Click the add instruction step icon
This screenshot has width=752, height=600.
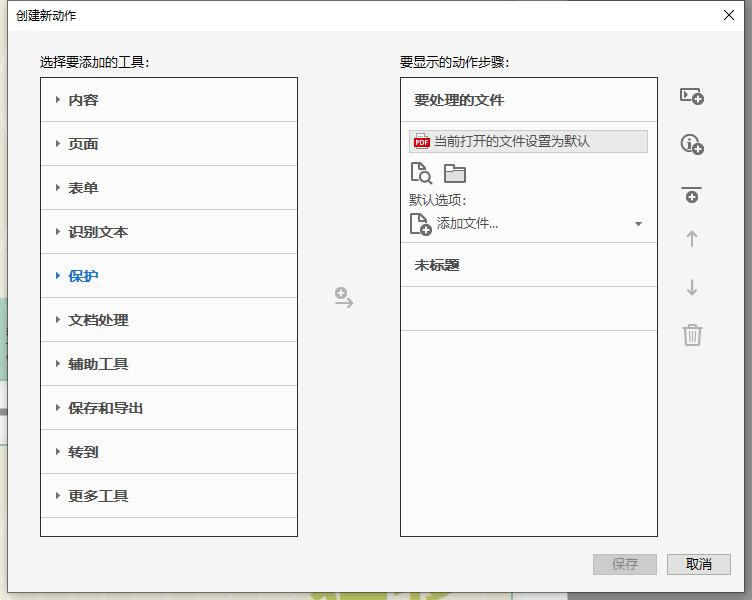tap(692, 96)
